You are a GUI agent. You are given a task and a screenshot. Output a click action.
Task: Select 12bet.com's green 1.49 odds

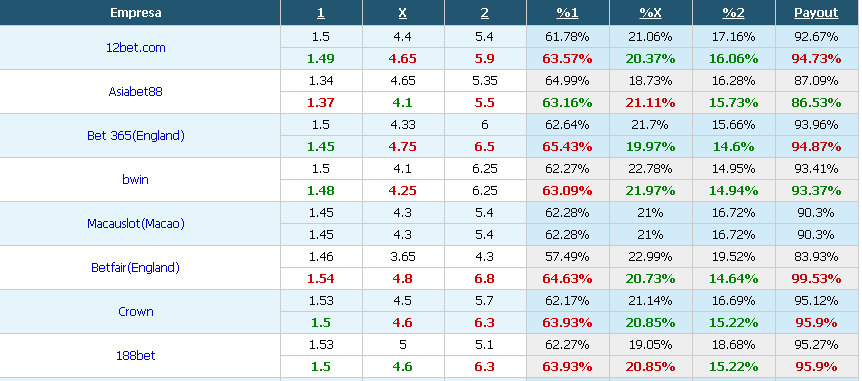tap(321, 59)
